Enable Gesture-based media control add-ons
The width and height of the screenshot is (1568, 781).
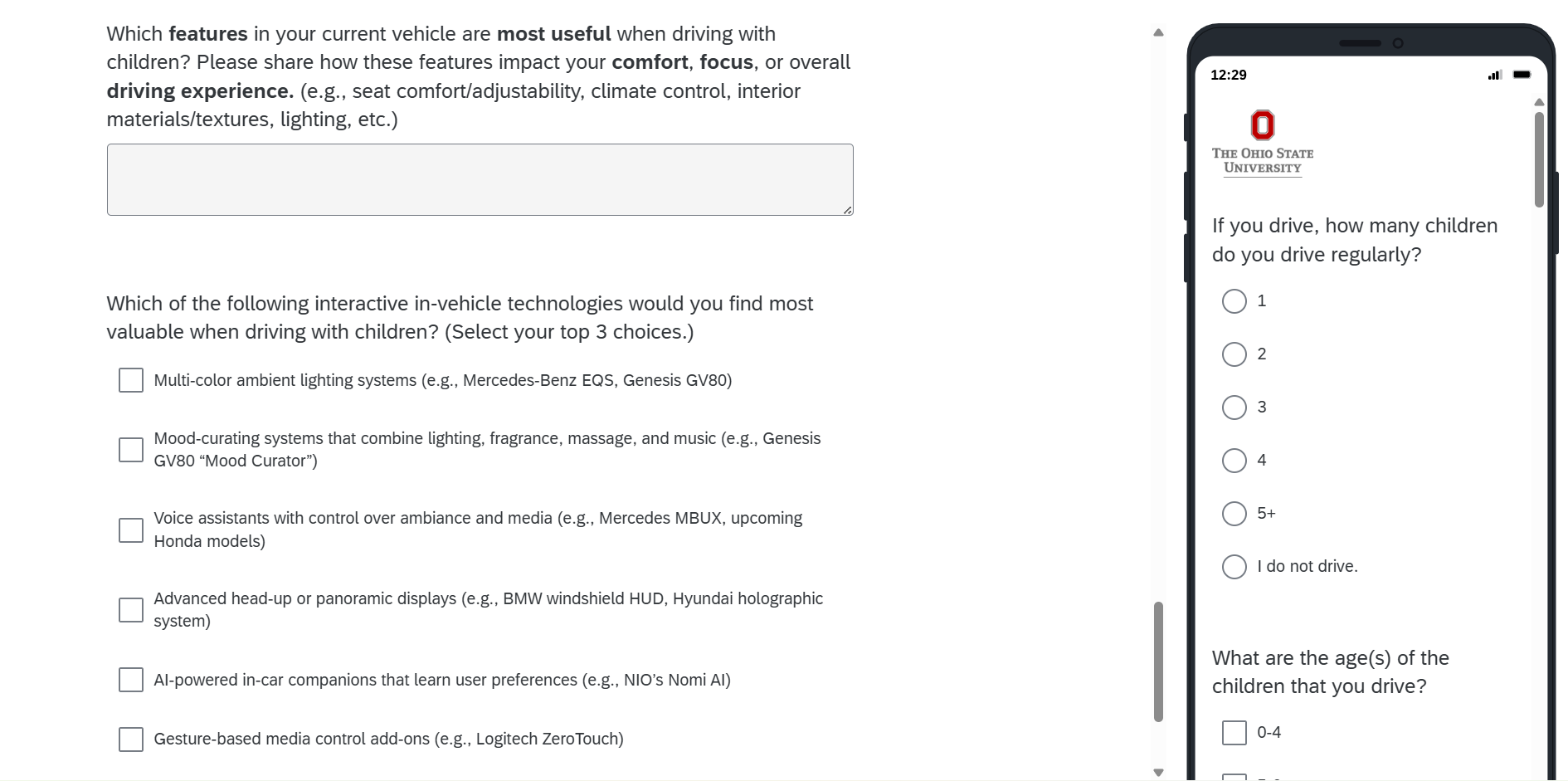(x=131, y=740)
